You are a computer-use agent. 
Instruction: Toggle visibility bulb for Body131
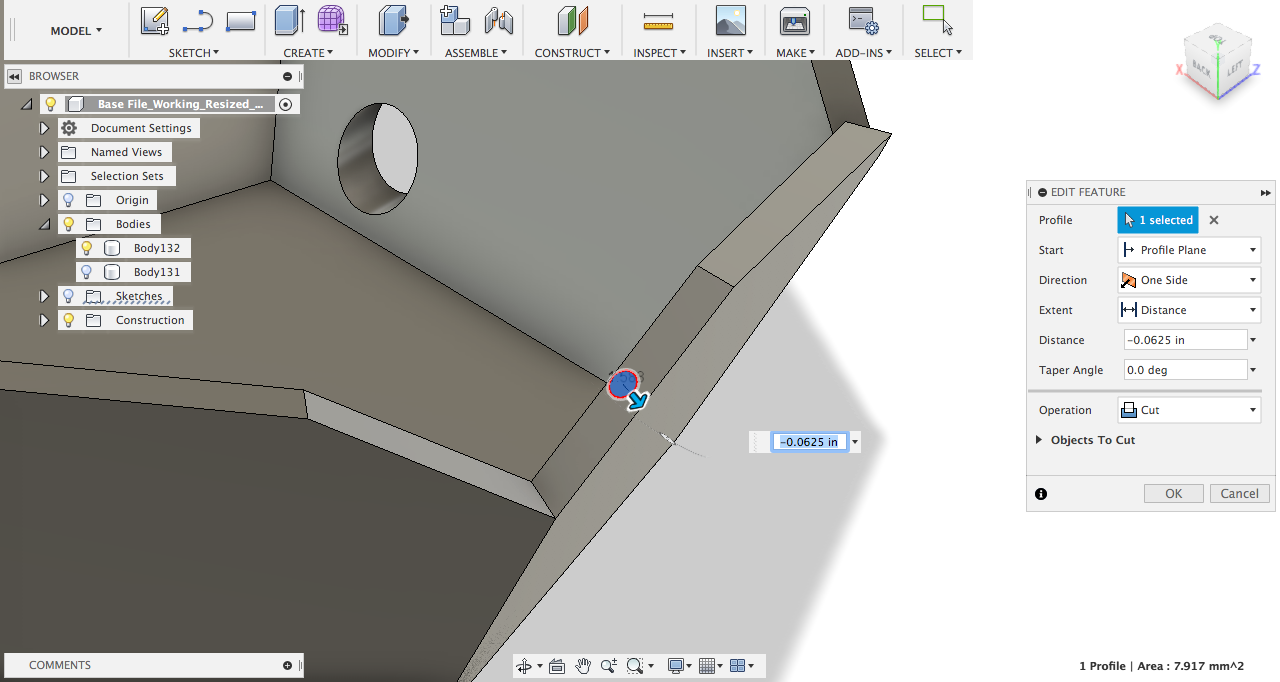[x=87, y=272]
